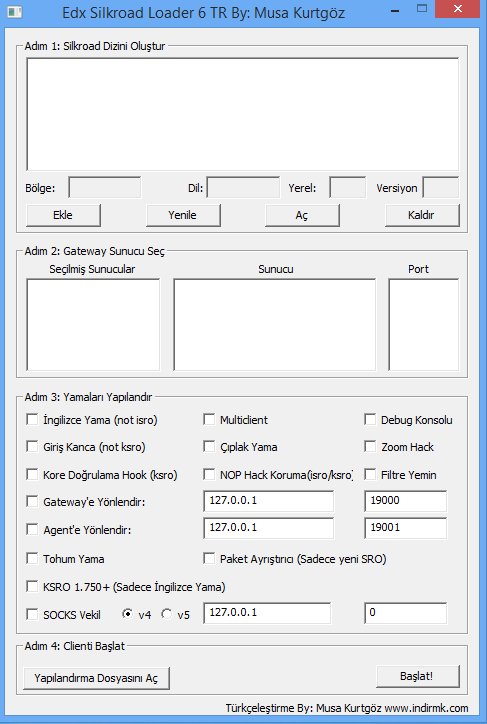The width and height of the screenshot is (487, 724).
Task: Enable Paket Ayrıştırıcı (Sadece yeni SRO)
Action: click(x=209, y=559)
